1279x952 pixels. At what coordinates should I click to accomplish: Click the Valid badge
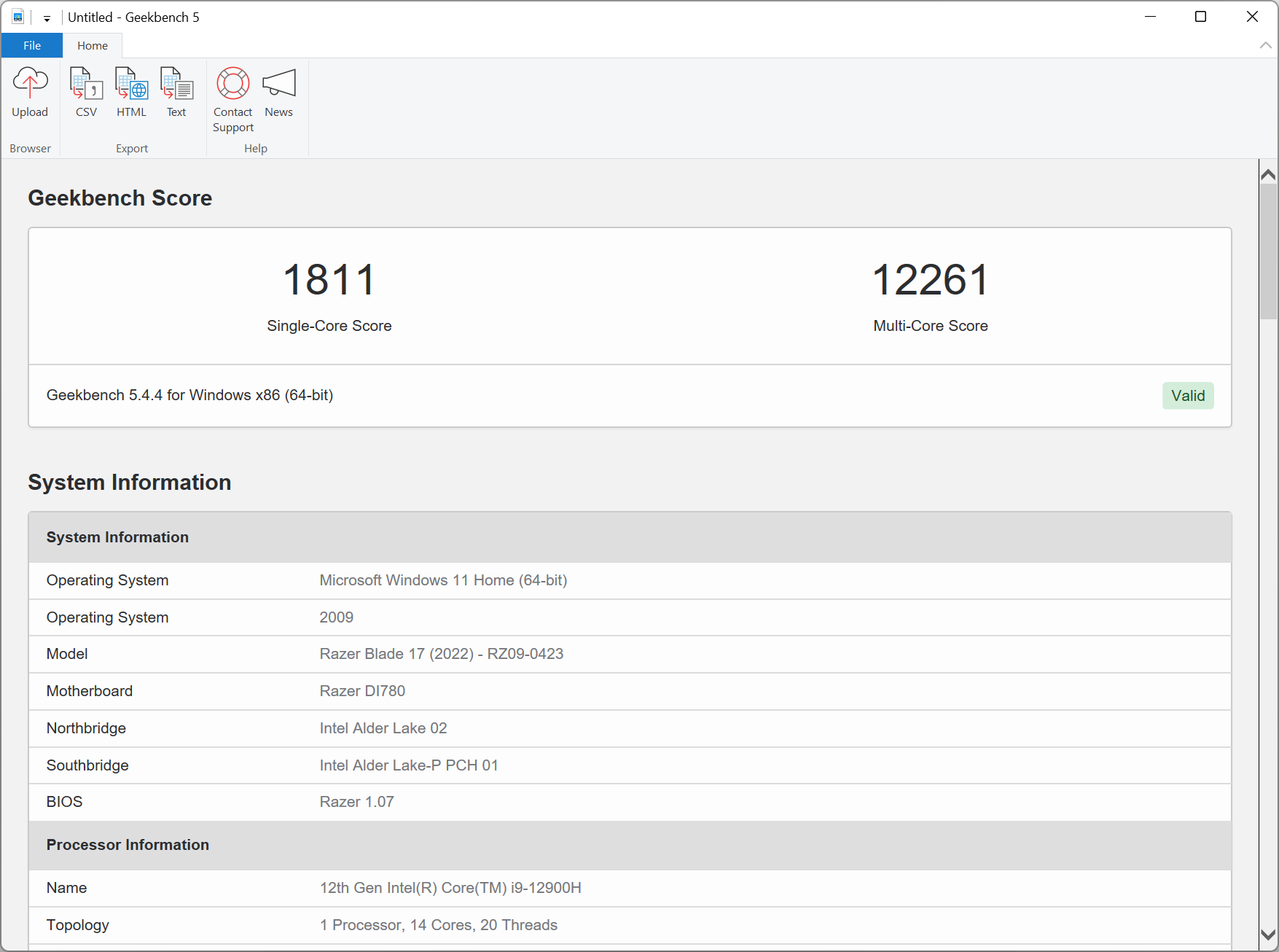click(1188, 396)
